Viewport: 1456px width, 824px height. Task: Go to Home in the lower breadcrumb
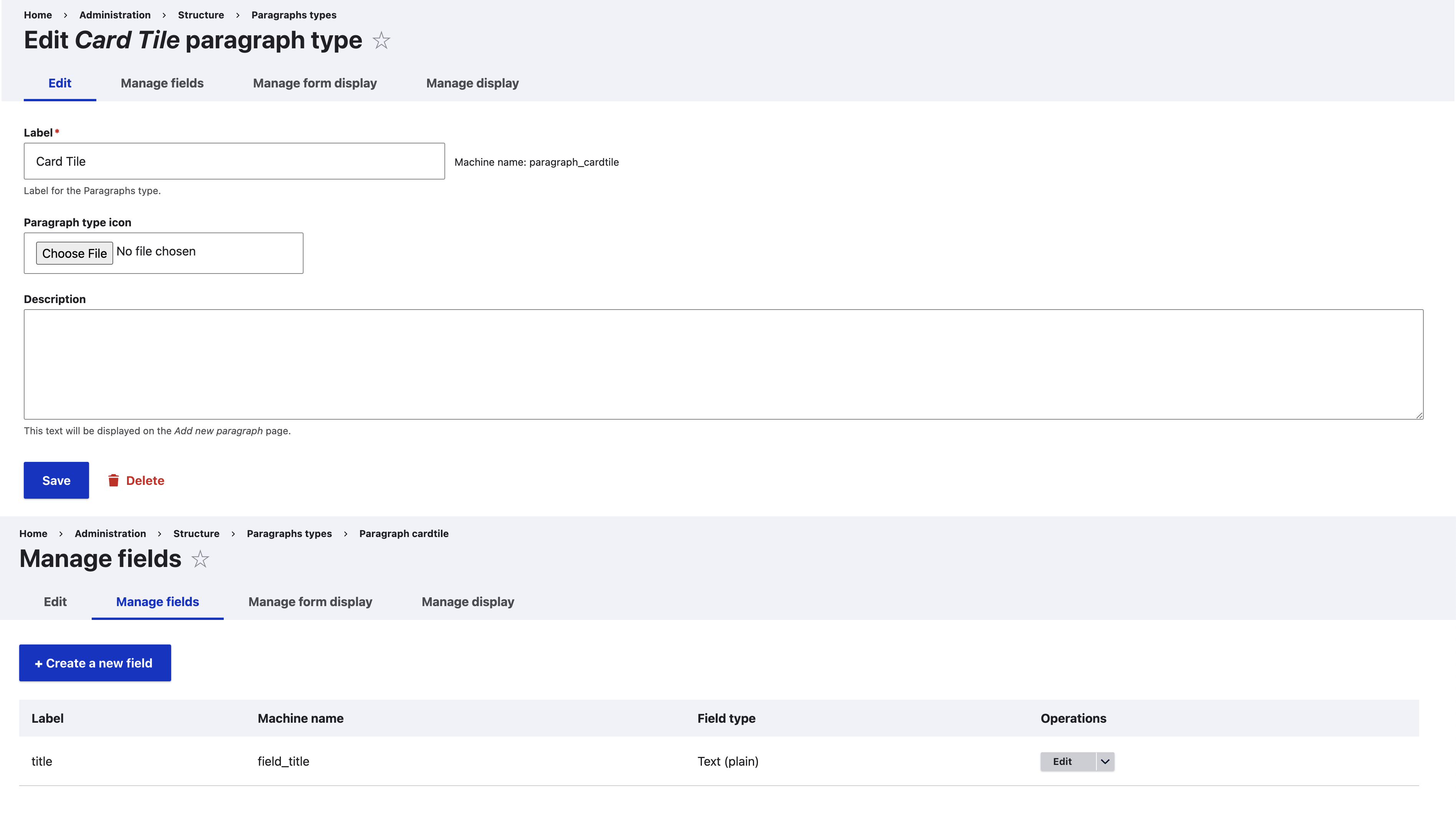pos(33,534)
